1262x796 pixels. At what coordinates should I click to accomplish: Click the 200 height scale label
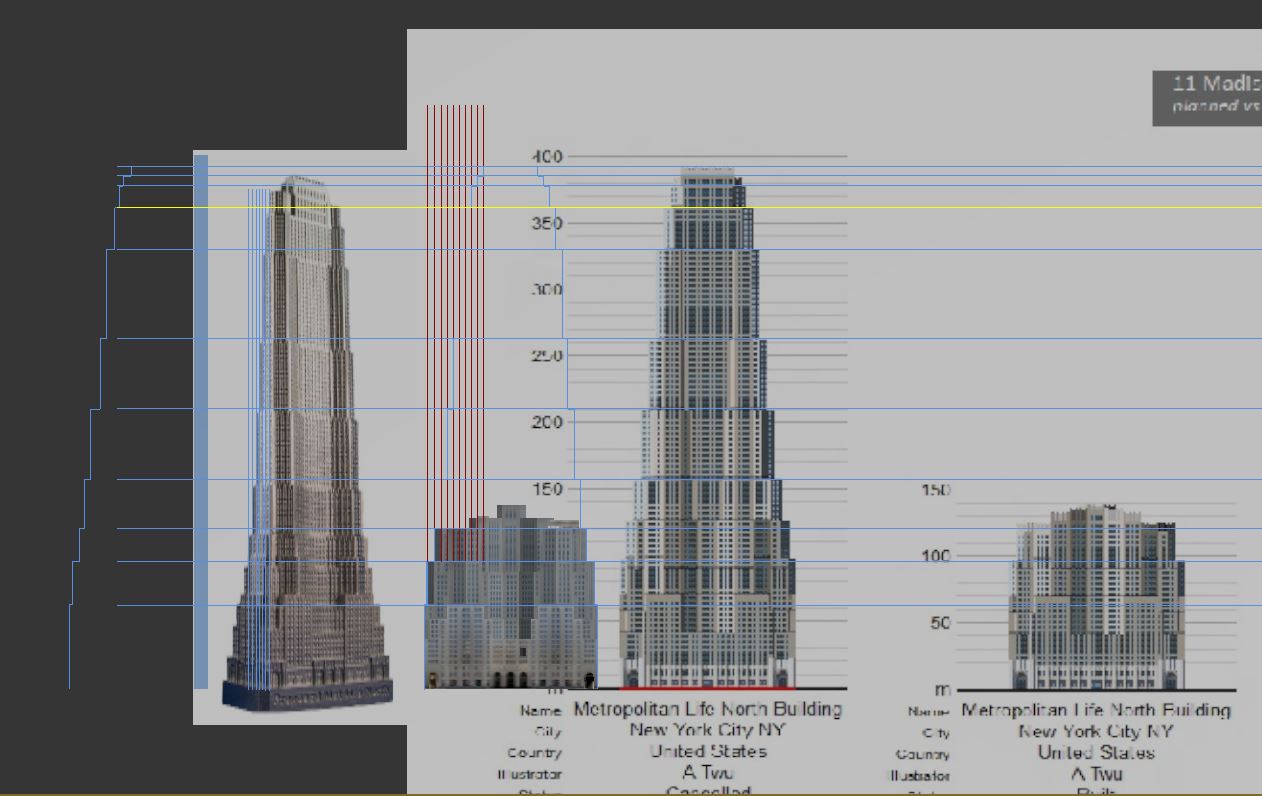point(548,422)
